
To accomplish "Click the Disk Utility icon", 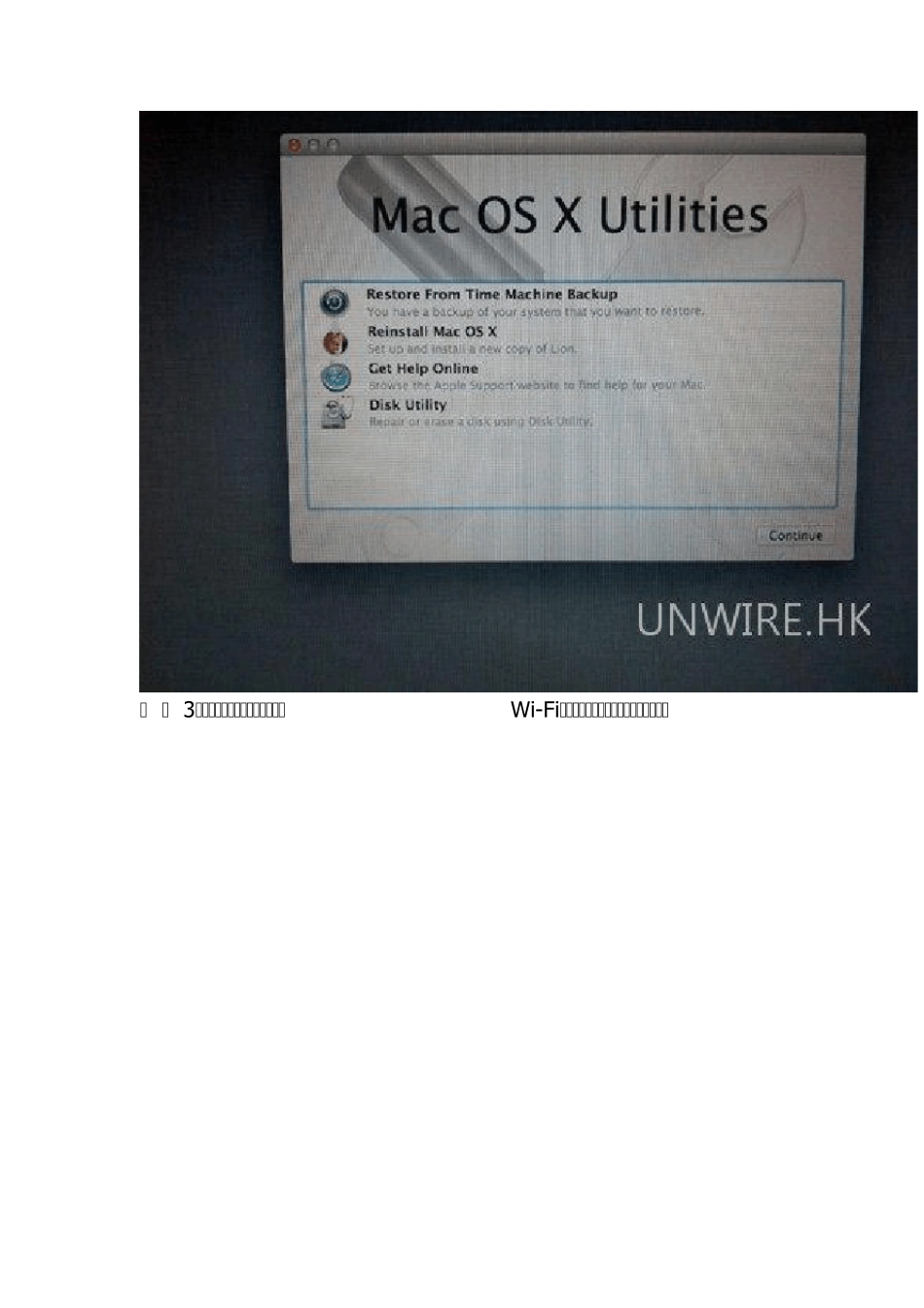I will [336, 414].
